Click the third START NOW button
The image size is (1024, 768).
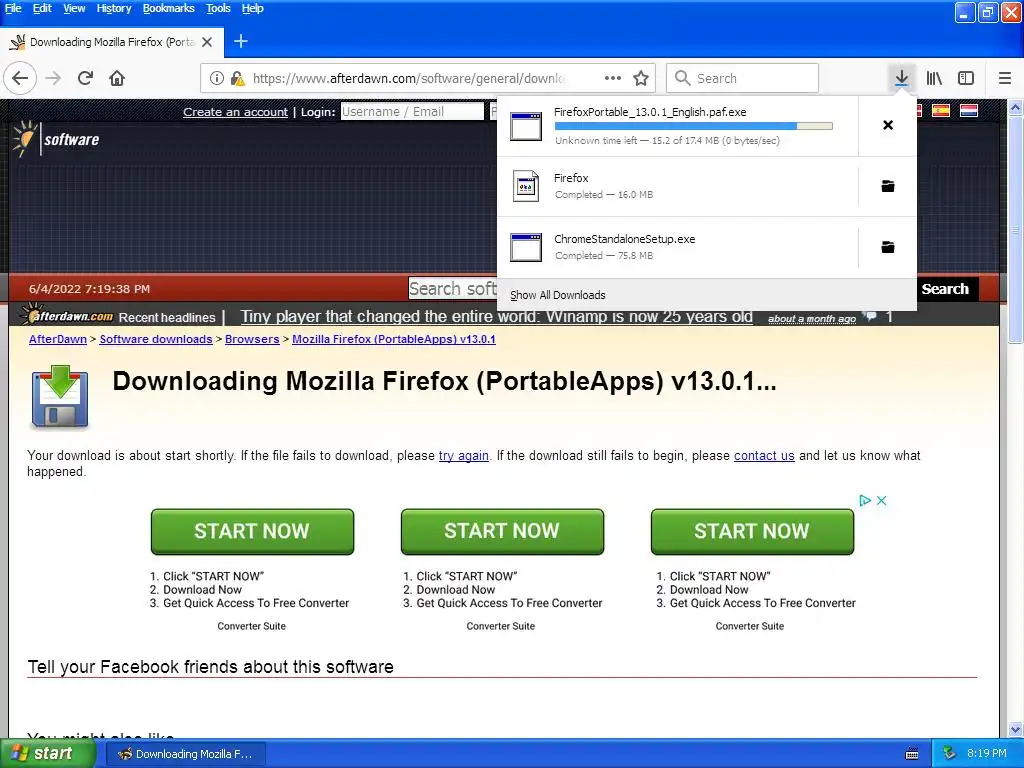coord(752,532)
